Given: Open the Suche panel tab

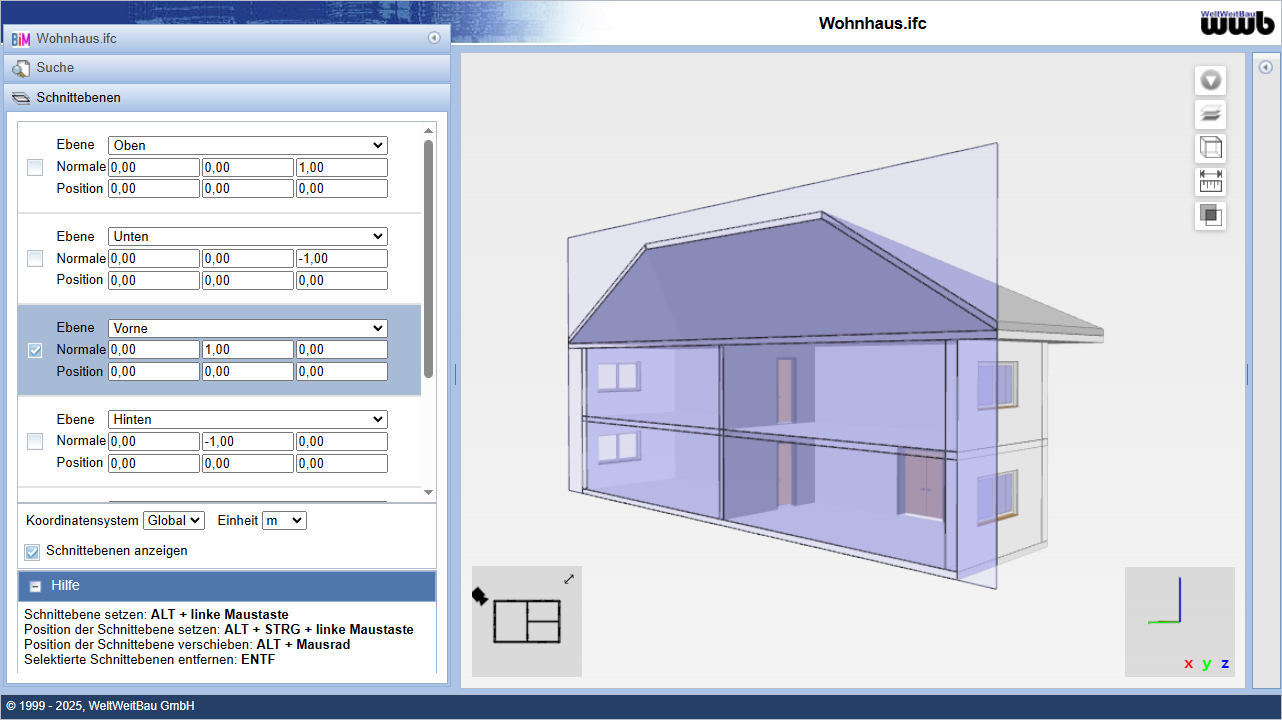Looking at the screenshot, I should 55,68.
